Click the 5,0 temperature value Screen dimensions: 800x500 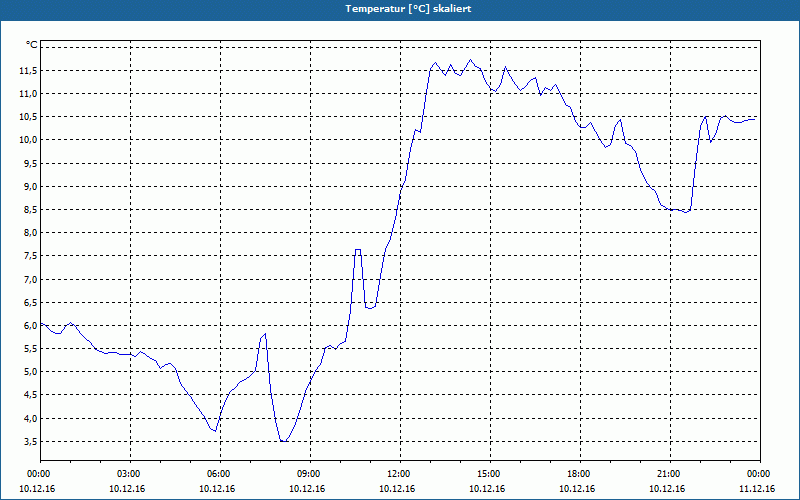point(30,372)
